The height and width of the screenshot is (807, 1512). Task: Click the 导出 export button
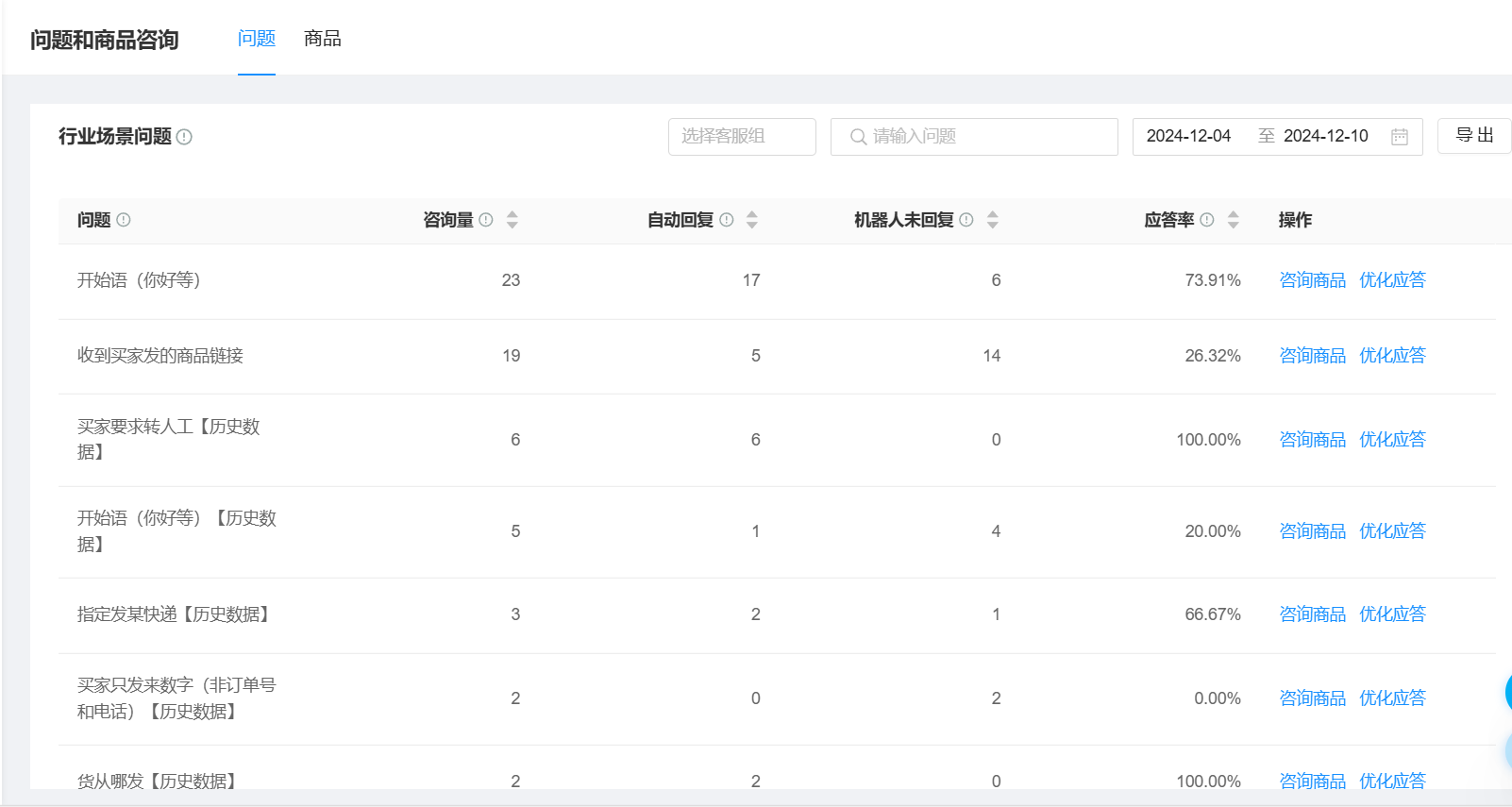pos(1474,136)
